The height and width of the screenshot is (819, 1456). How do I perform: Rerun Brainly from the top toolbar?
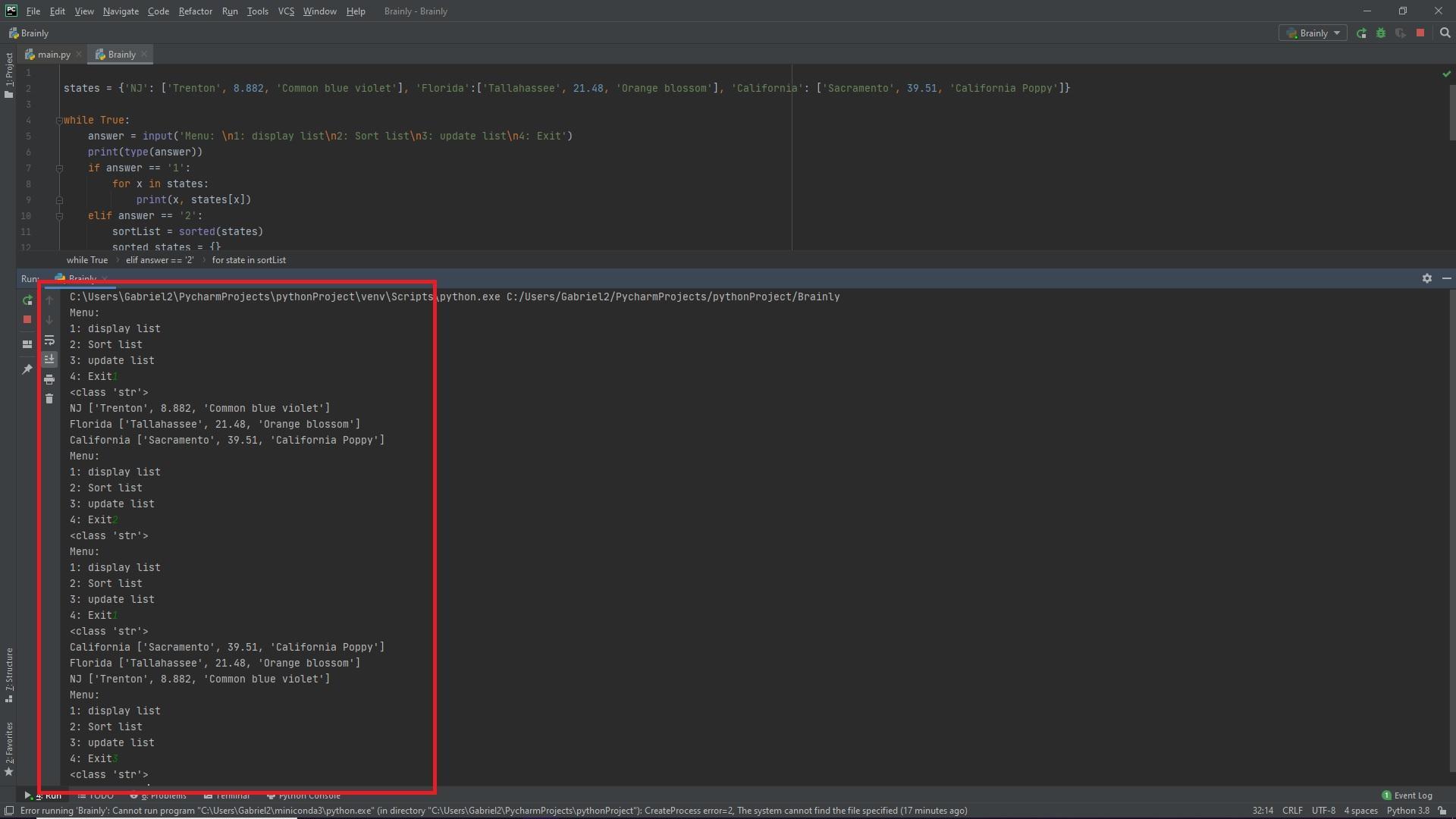click(x=1361, y=33)
